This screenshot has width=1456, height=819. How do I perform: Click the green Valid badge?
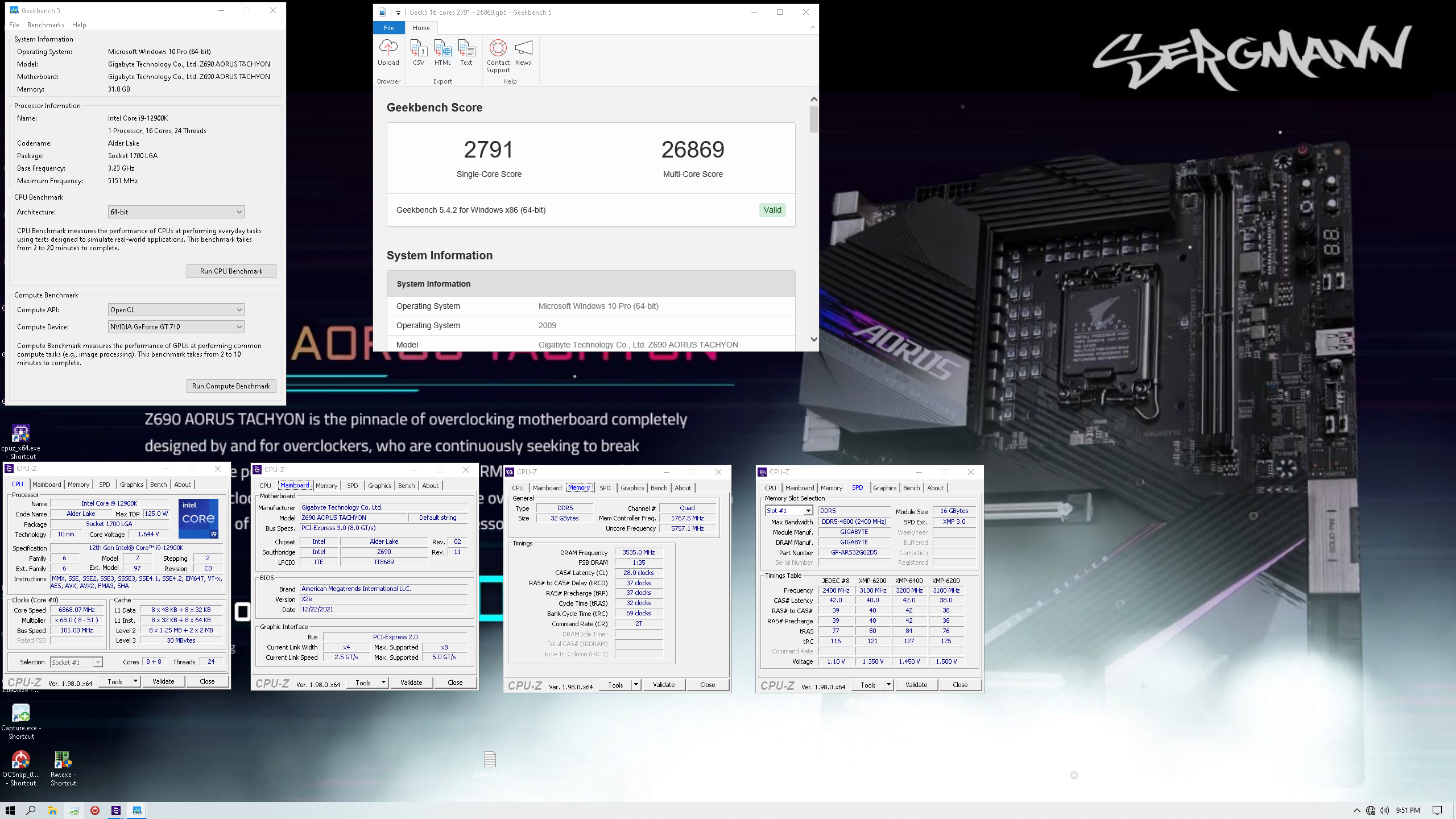(772, 210)
